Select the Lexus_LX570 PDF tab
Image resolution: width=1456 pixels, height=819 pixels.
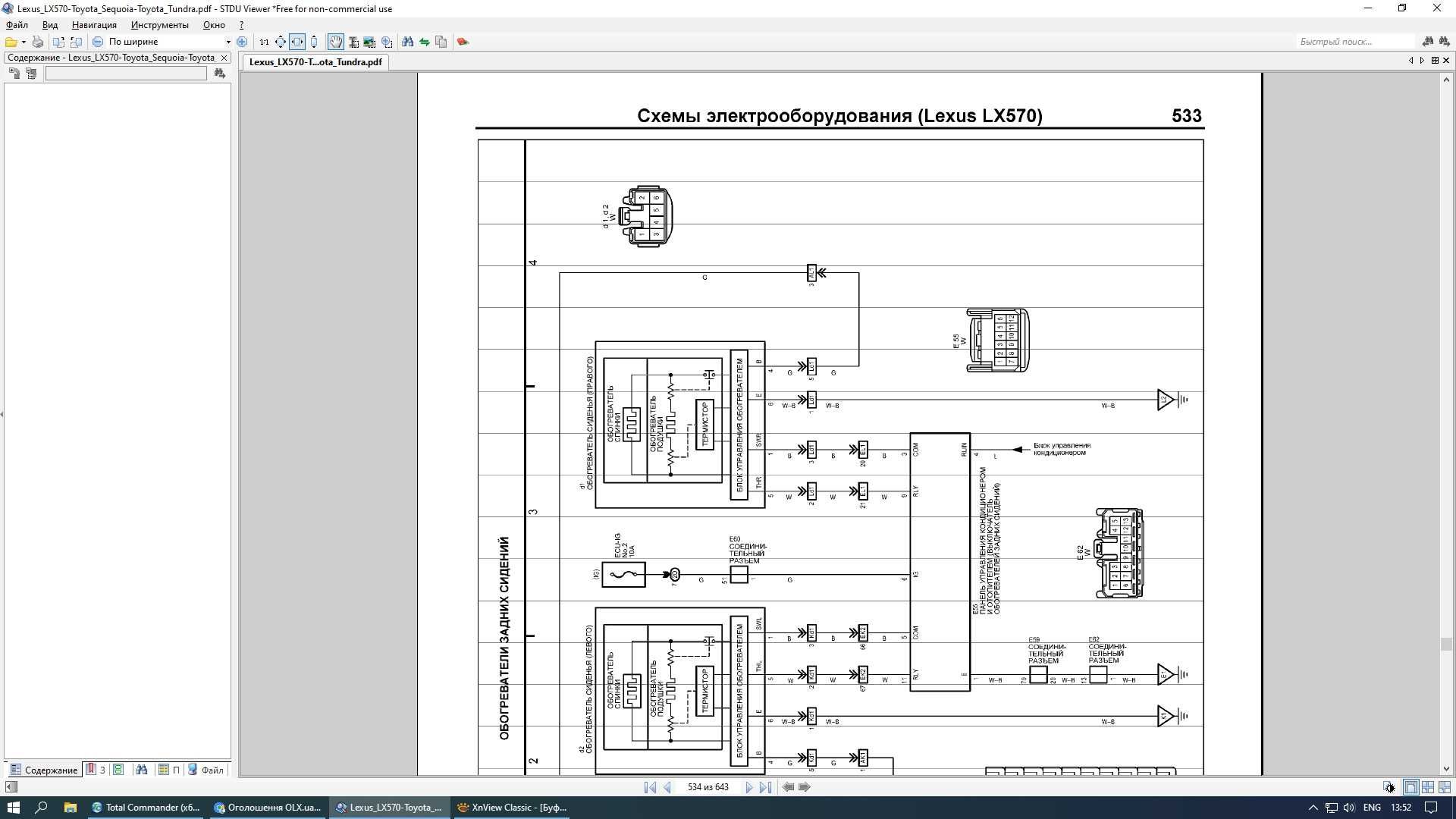tap(316, 62)
